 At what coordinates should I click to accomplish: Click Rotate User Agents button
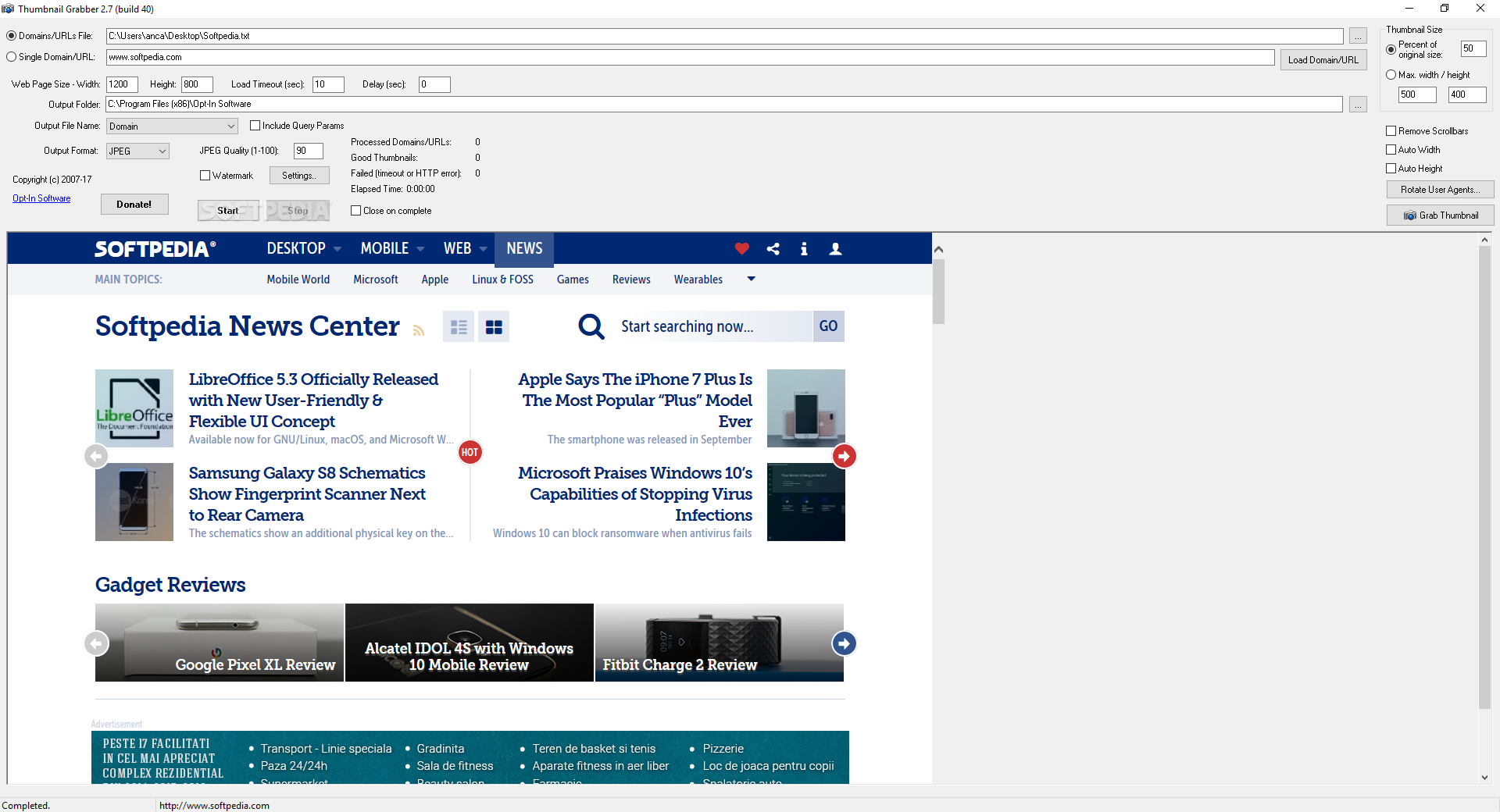point(1440,190)
